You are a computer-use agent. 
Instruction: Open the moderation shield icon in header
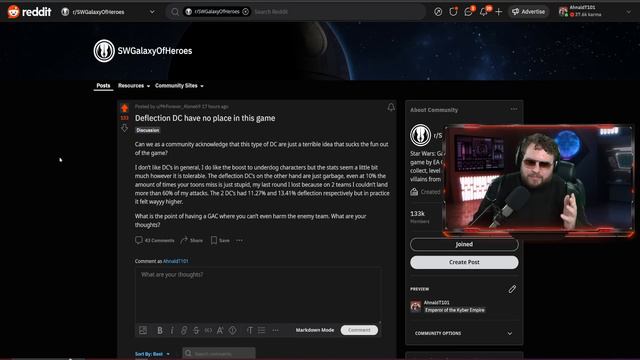click(453, 12)
